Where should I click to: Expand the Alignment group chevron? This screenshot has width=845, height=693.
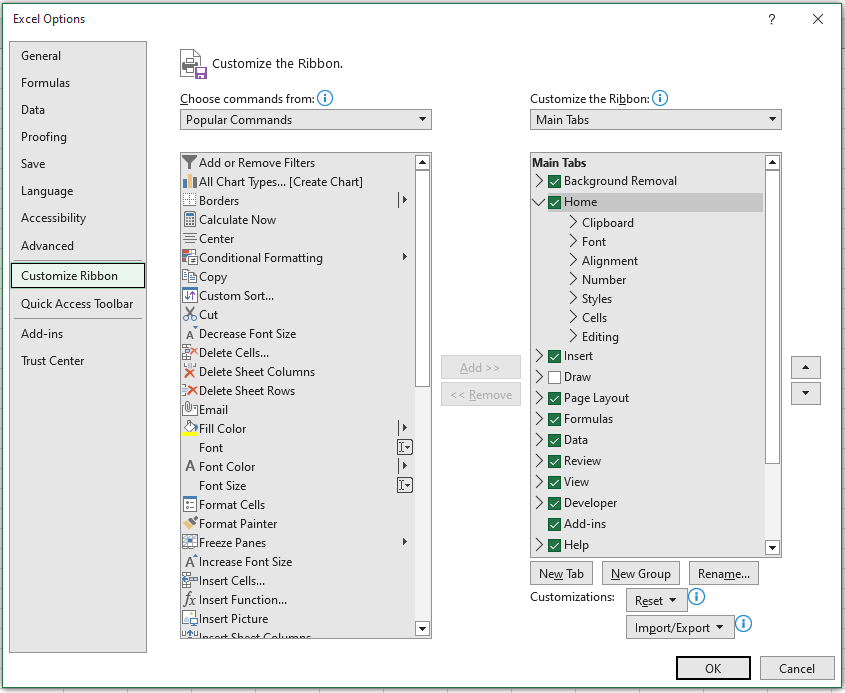573,260
